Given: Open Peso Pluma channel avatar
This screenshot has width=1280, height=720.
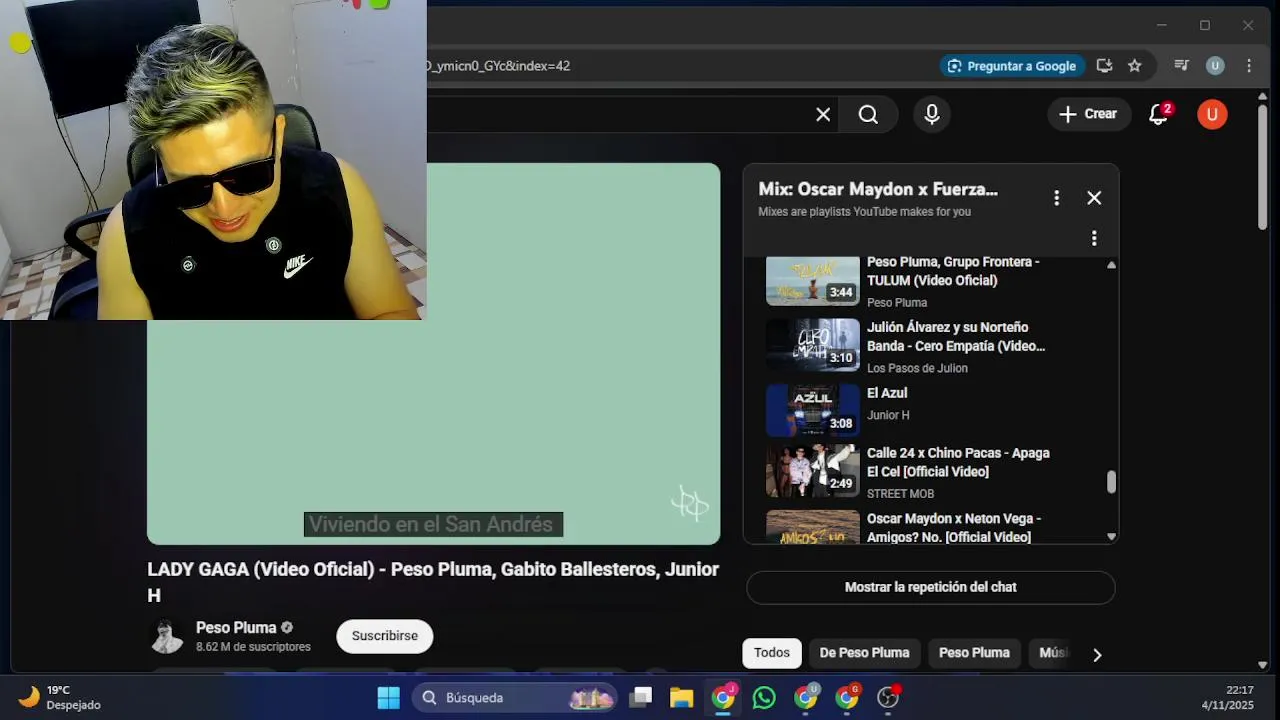Looking at the screenshot, I should pyautogui.click(x=166, y=636).
